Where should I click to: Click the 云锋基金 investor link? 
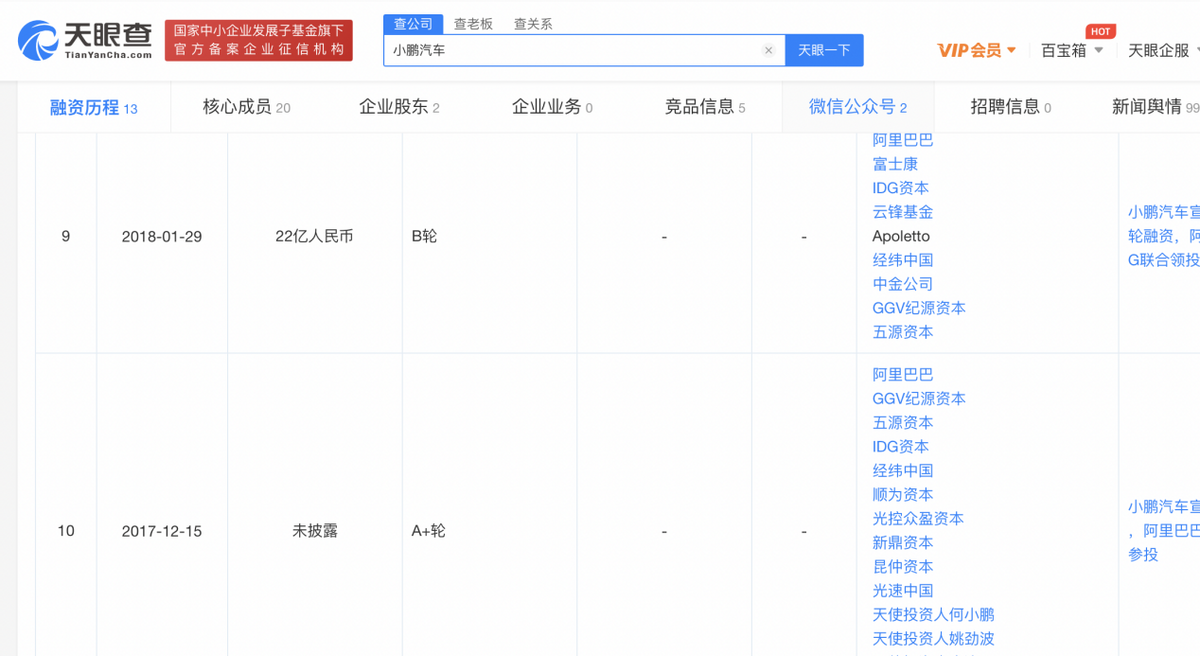(x=902, y=212)
